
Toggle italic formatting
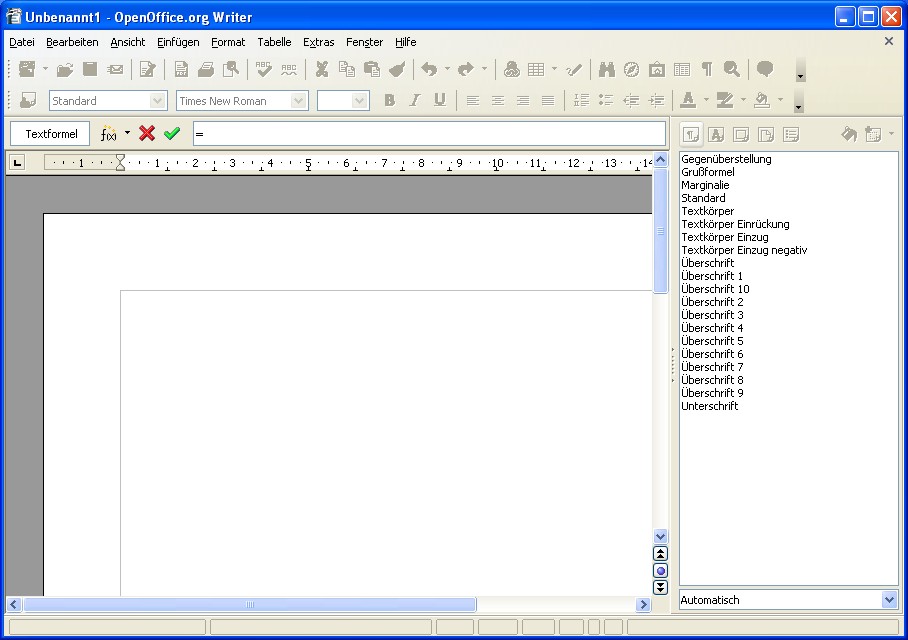pyautogui.click(x=415, y=100)
